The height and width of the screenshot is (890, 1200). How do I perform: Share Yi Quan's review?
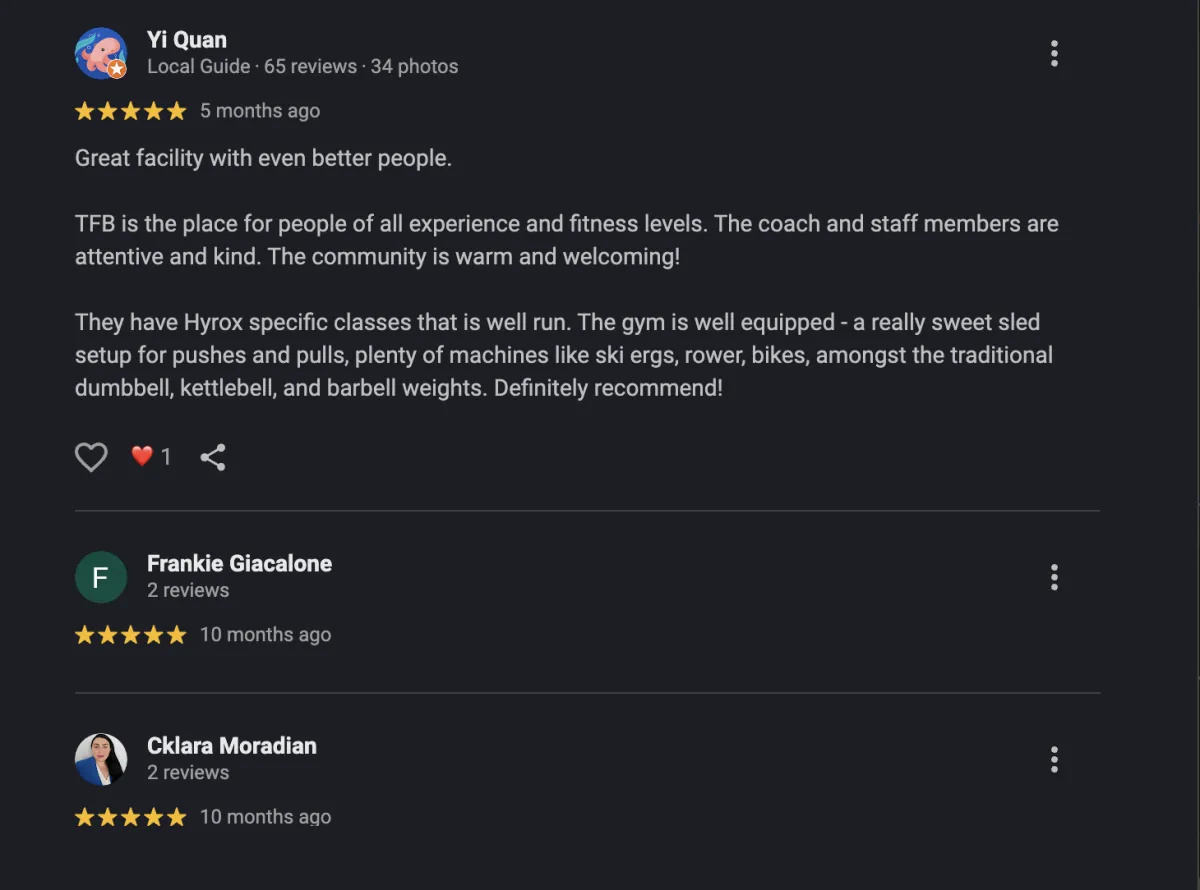(213, 457)
